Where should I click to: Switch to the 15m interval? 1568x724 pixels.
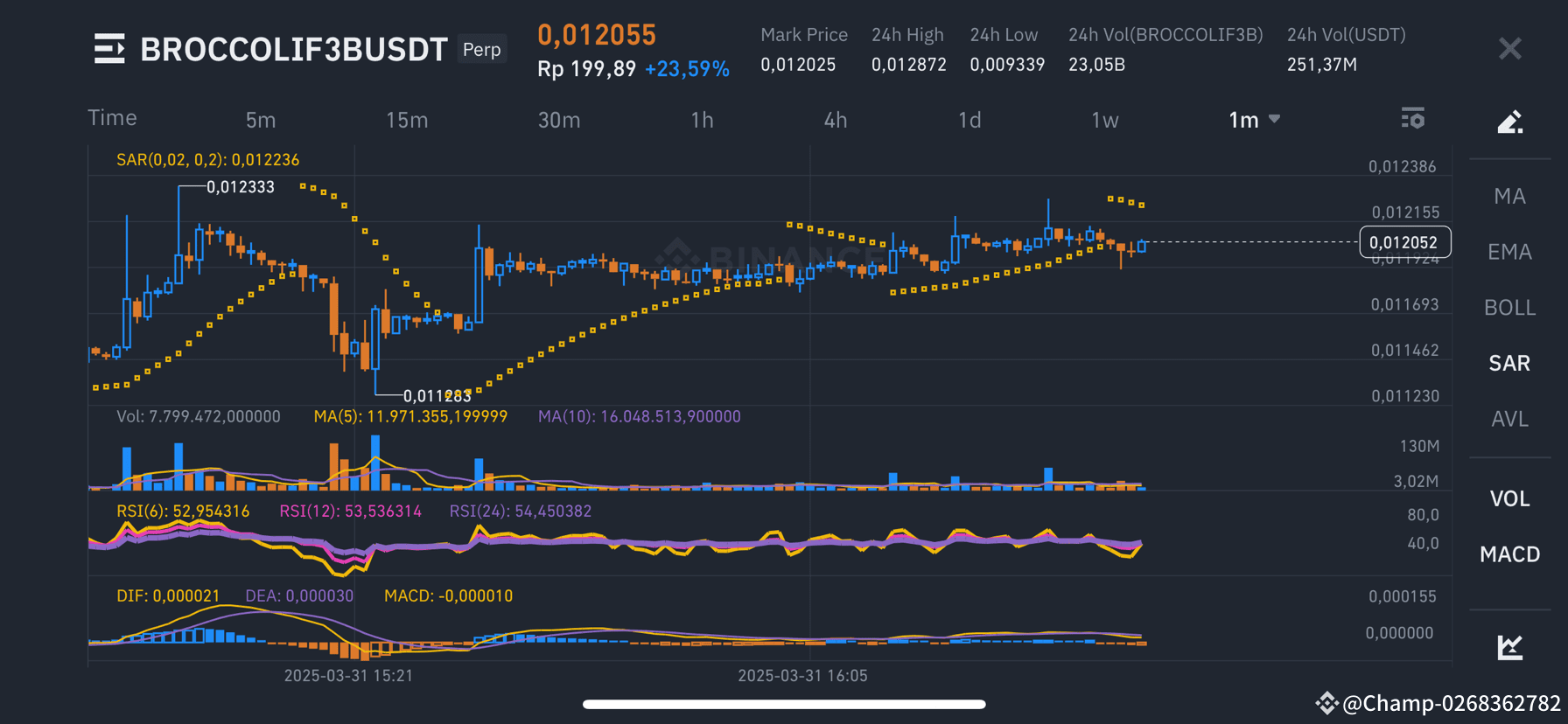(x=407, y=120)
